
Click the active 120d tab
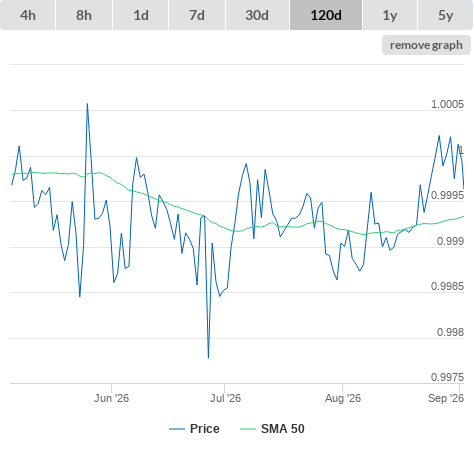click(326, 15)
